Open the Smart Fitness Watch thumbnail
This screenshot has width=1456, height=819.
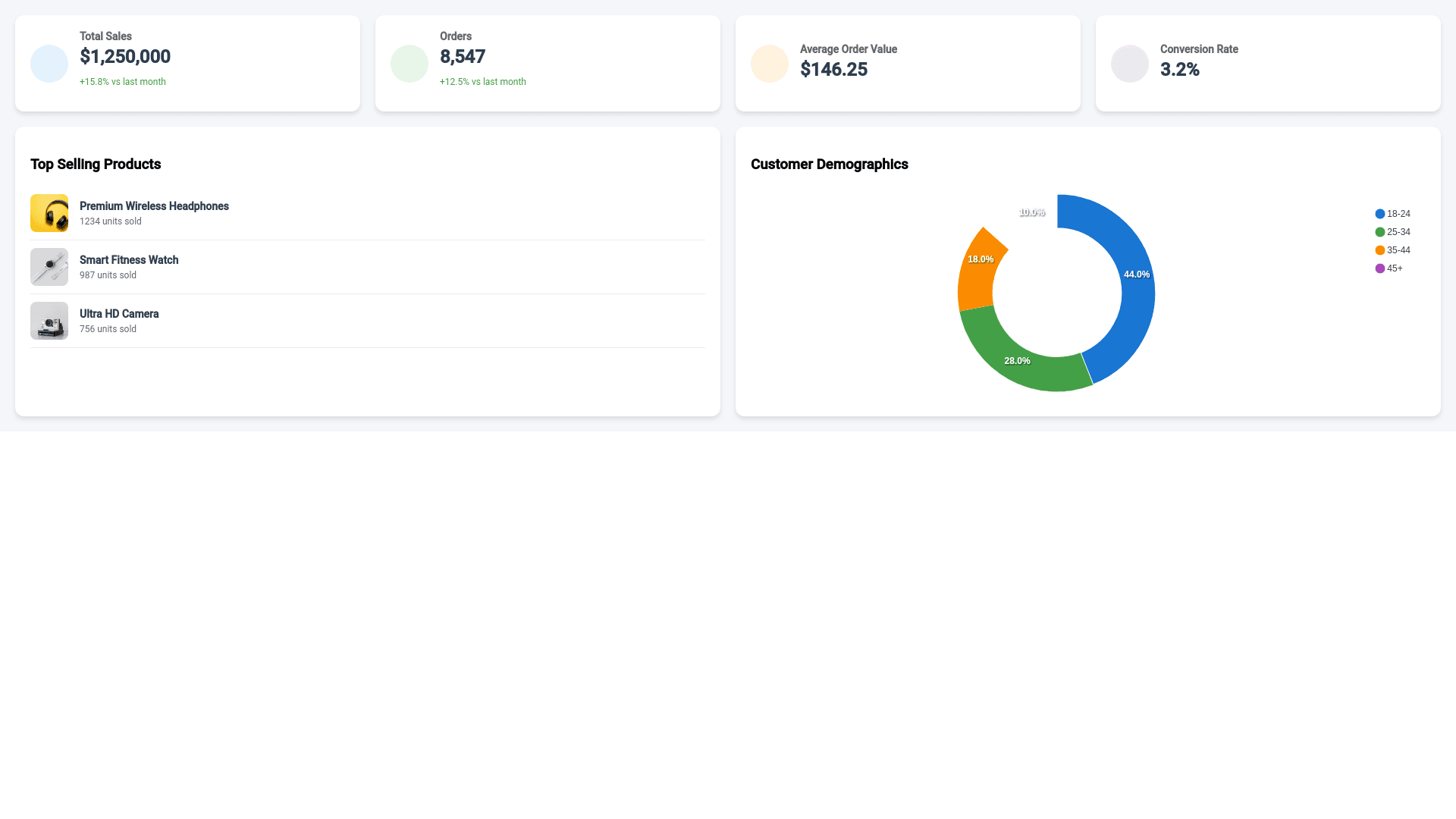pos(49,267)
